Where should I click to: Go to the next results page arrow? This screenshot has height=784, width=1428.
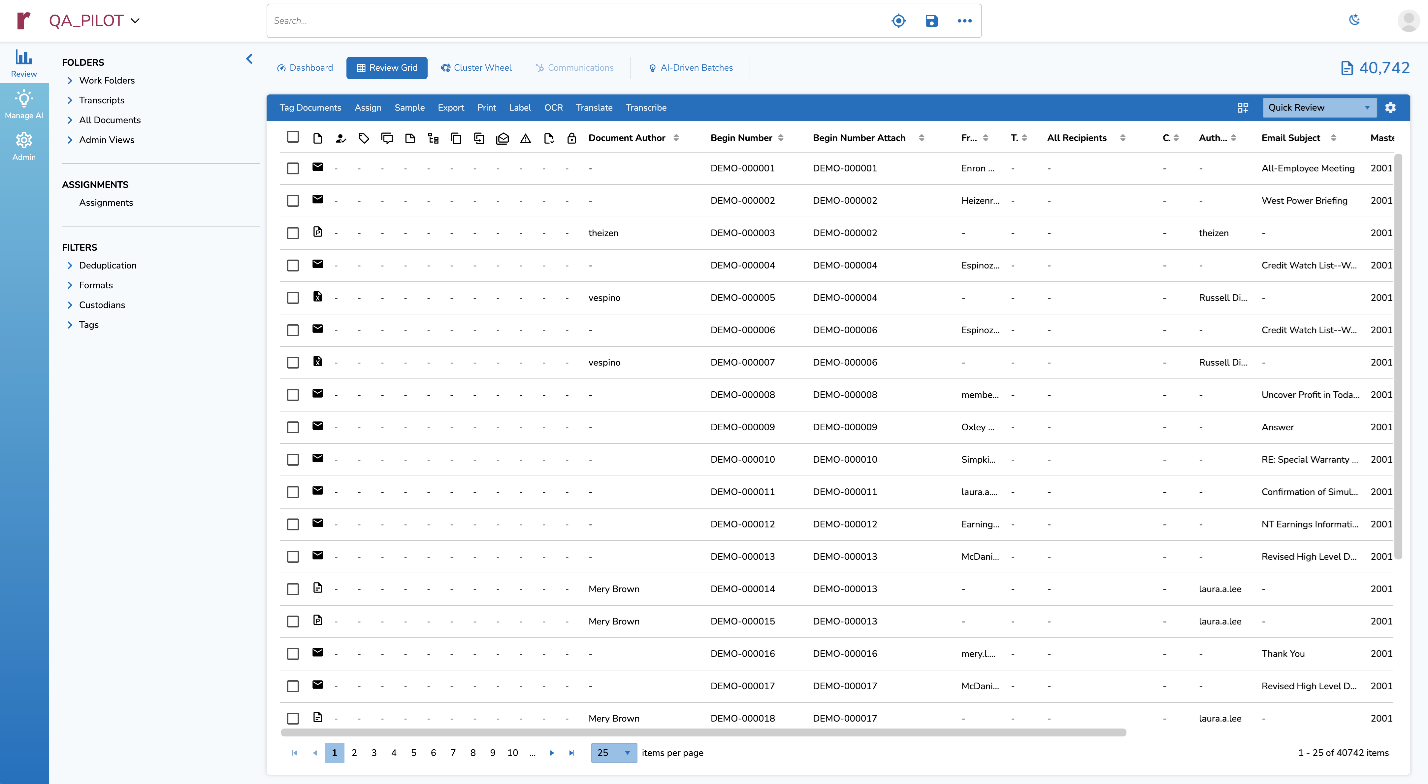point(552,753)
